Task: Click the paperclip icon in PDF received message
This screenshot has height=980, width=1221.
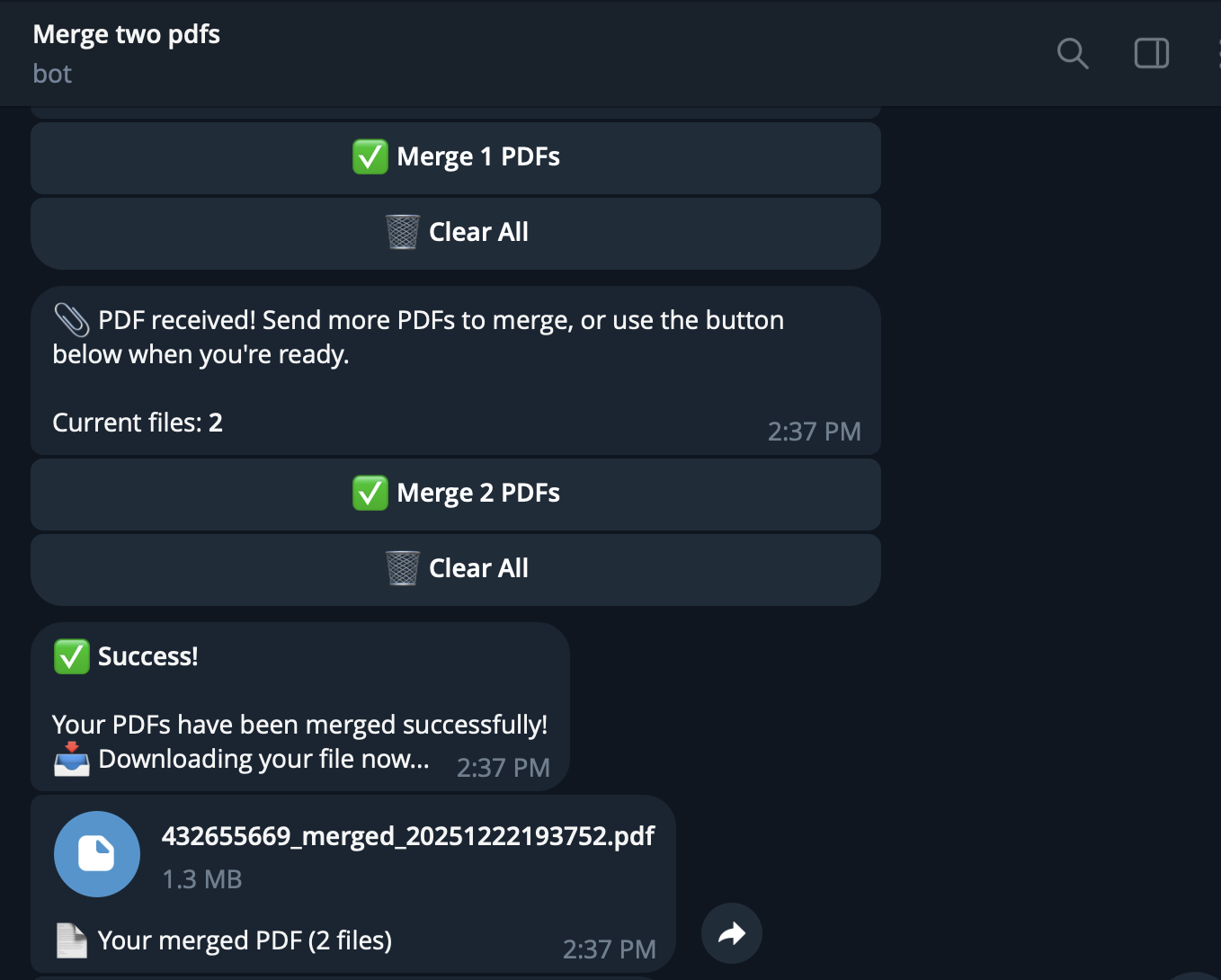Action: [x=71, y=320]
